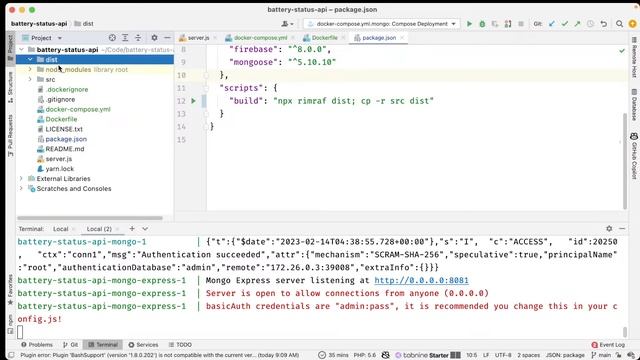The height and width of the screenshot is (360, 640).
Task: Open Pull Requests side panel
Action: coord(10,136)
